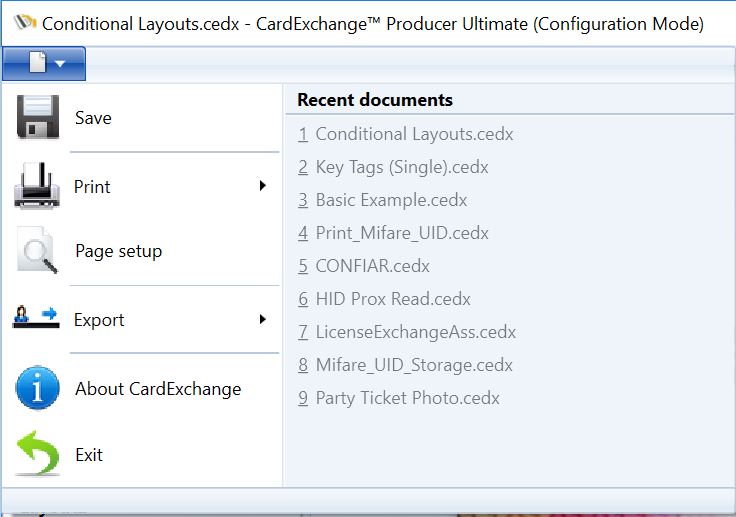736x517 pixels.
Task: Click the Export person-arrow icon
Action: point(36,316)
